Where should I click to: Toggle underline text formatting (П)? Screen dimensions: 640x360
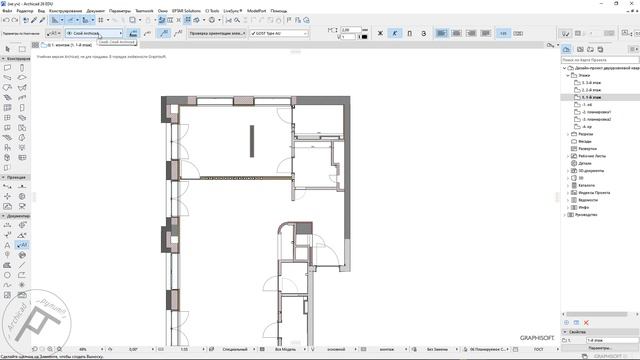coord(409,33)
